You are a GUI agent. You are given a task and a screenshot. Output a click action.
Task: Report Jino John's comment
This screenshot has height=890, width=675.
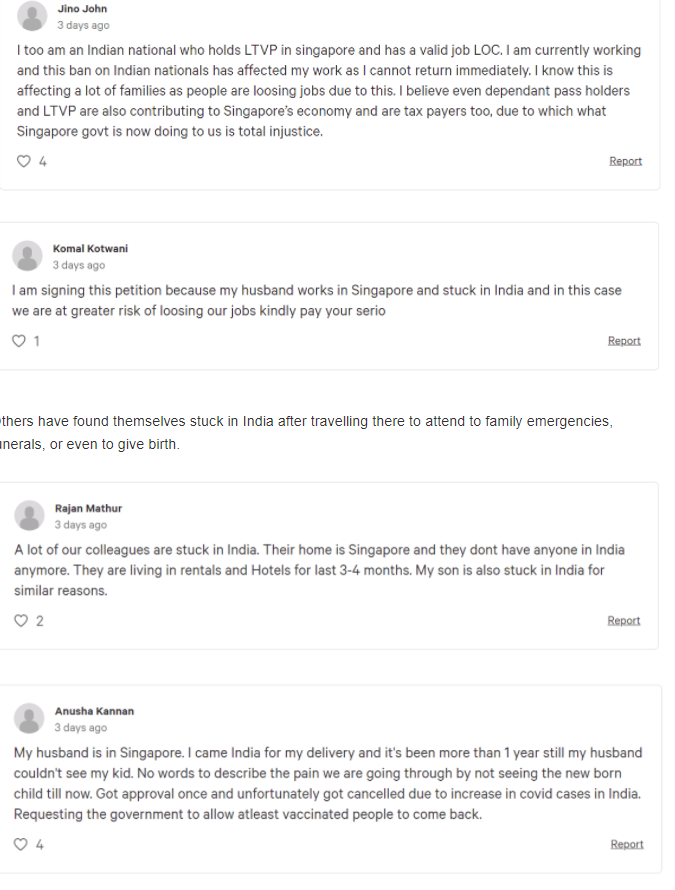pos(626,161)
